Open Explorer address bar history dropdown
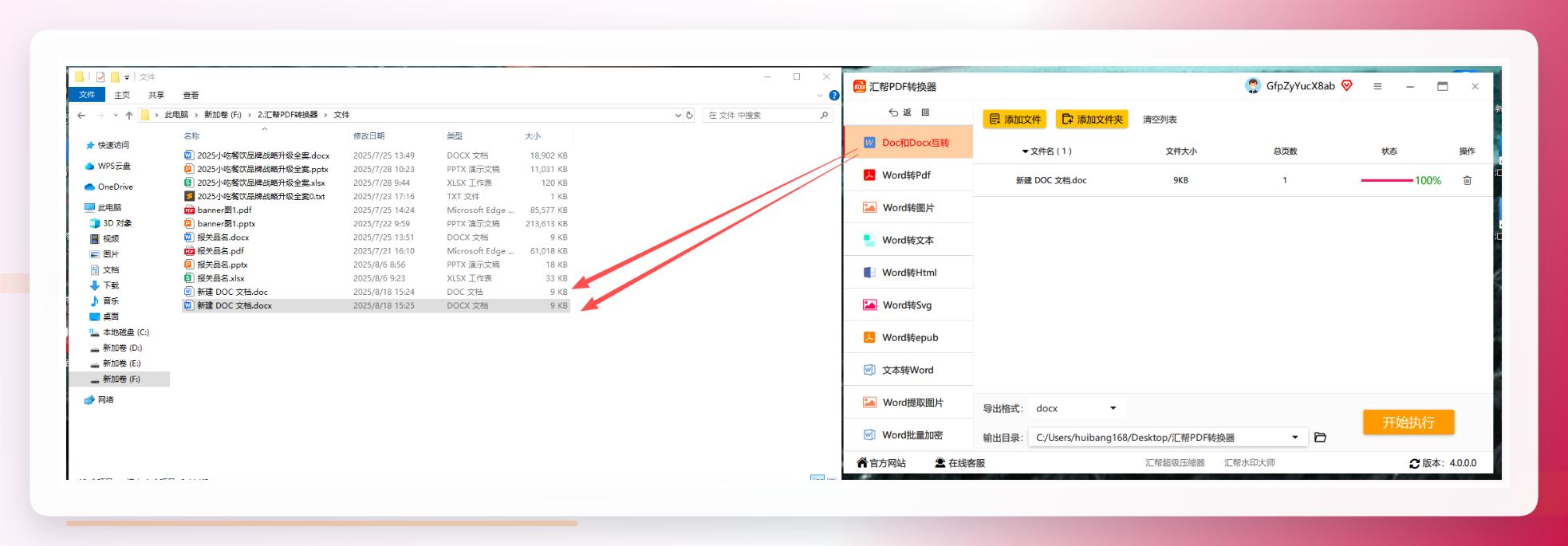Viewport: 1568px width, 546px height. (x=678, y=116)
